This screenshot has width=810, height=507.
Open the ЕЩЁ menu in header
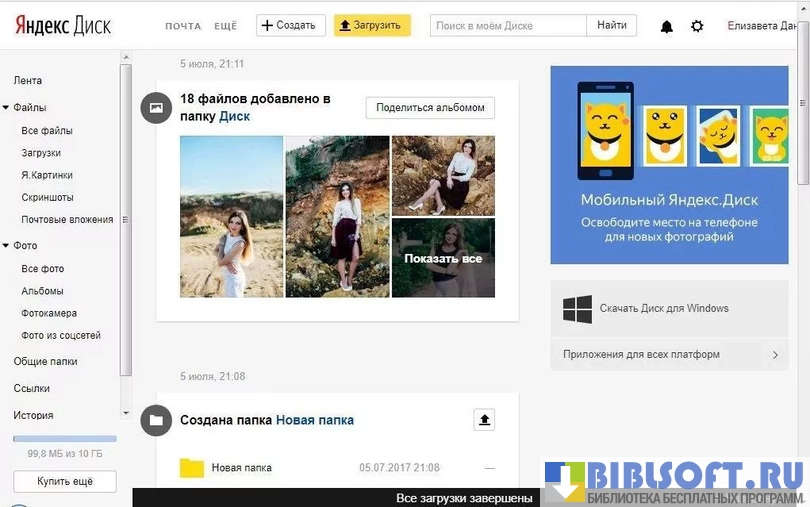(226, 26)
